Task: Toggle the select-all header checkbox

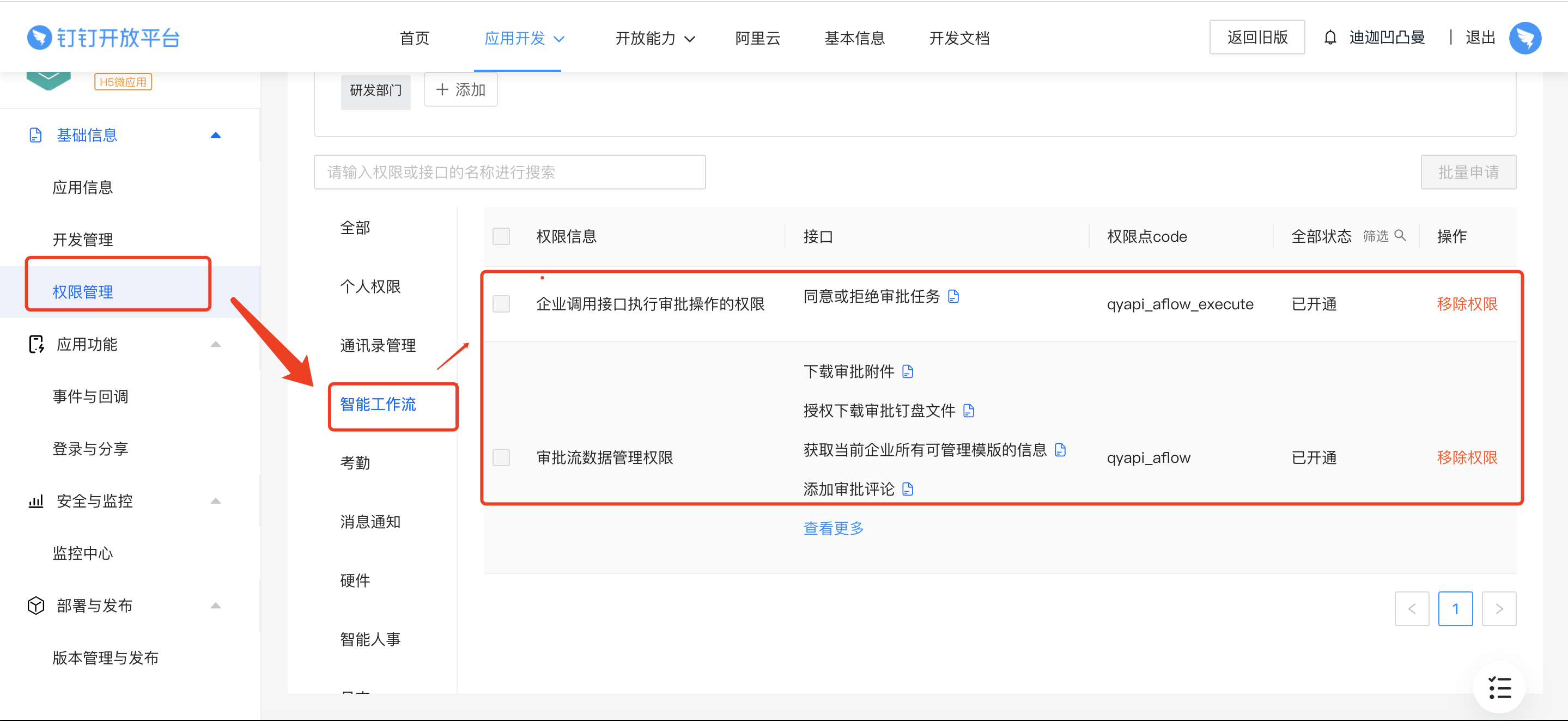Action: pos(501,236)
